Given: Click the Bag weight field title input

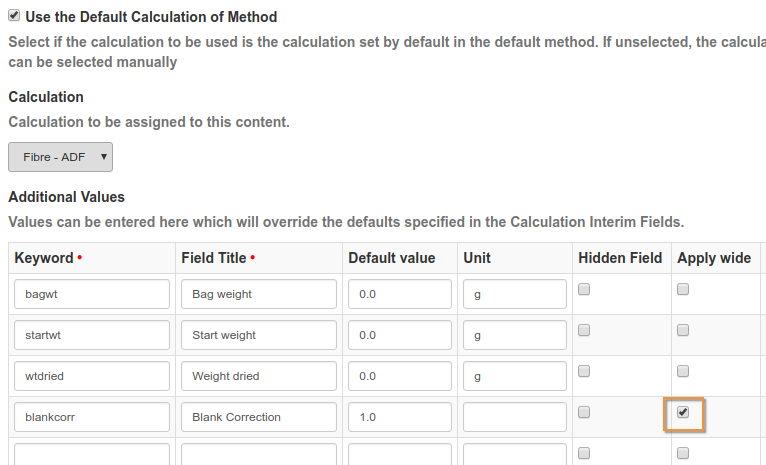Looking at the screenshot, I should coord(259,294).
